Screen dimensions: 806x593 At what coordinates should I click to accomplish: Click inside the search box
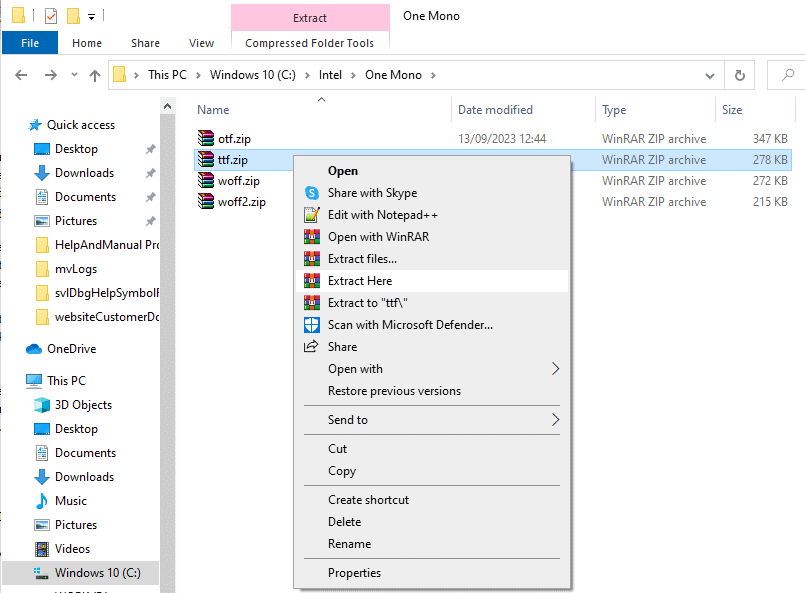[x=786, y=76]
